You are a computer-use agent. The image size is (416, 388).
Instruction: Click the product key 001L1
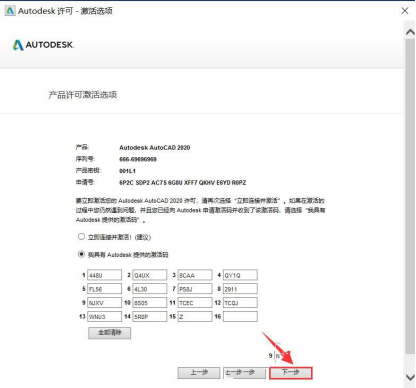point(127,171)
